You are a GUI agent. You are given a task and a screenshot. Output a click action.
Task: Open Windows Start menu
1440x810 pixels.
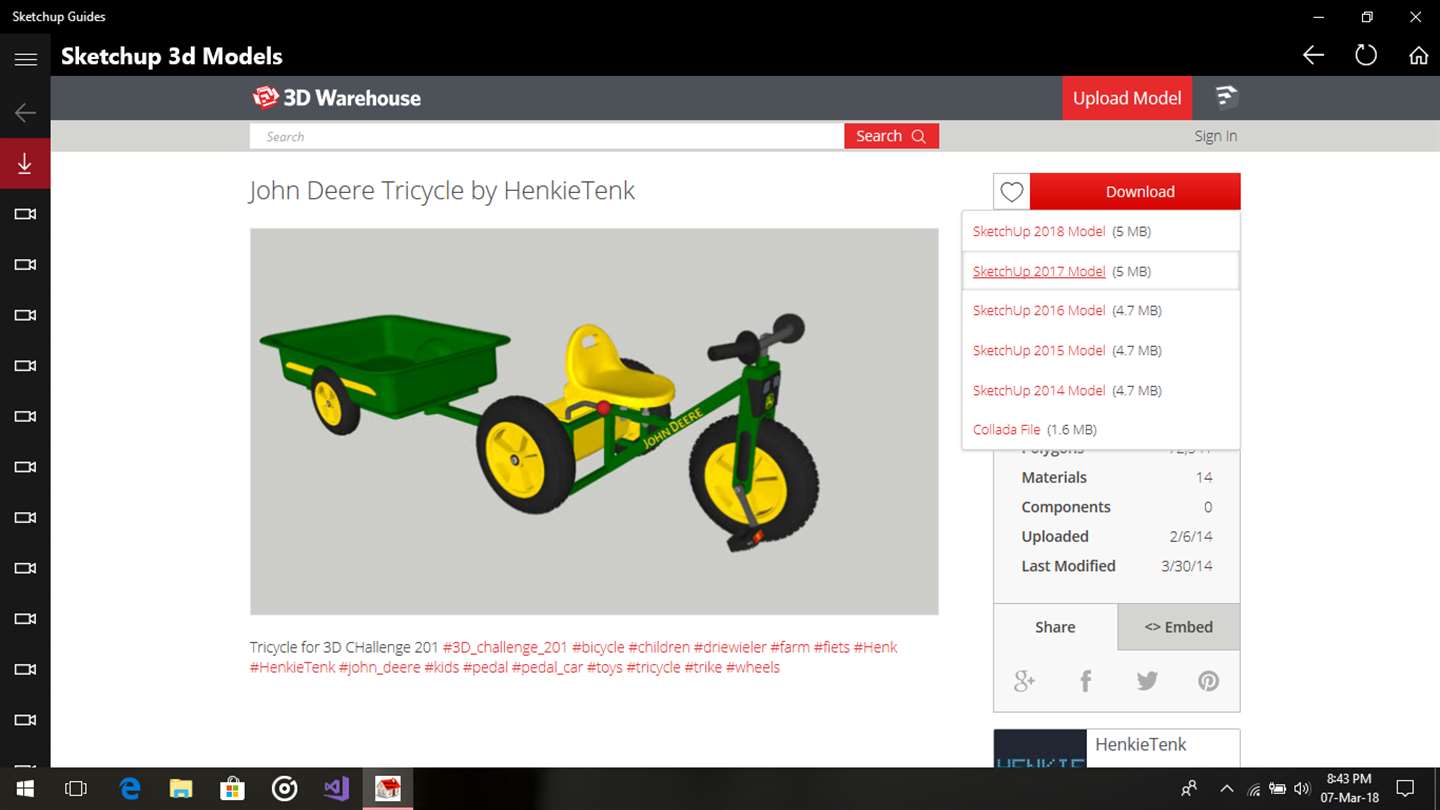tap(24, 789)
